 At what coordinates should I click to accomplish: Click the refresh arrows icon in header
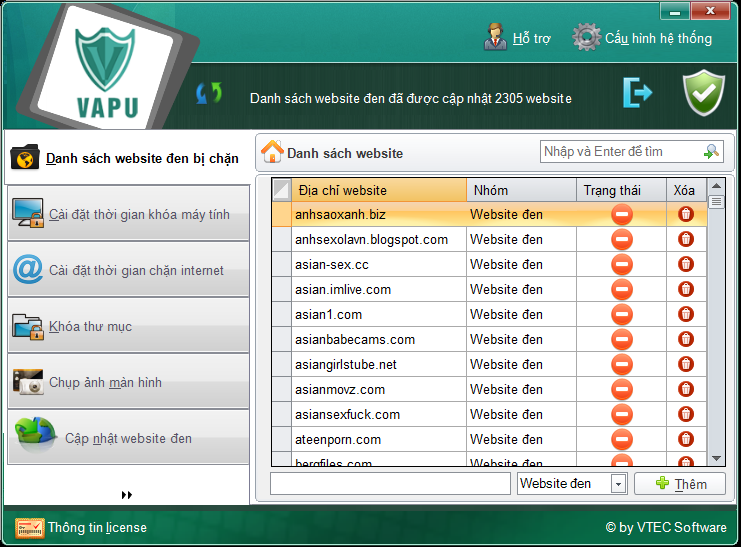(209, 94)
